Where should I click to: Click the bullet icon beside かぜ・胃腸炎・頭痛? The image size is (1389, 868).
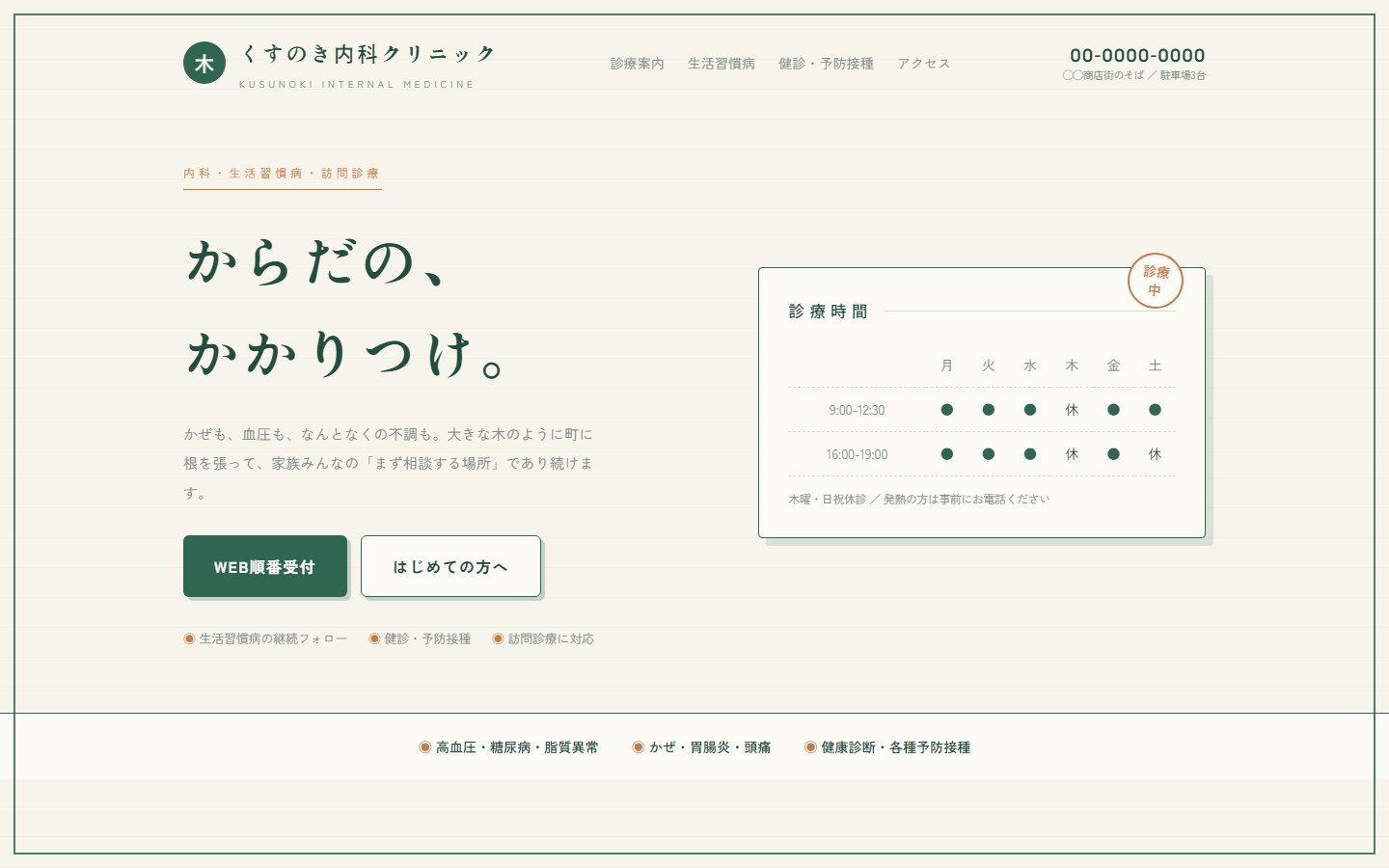638,747
